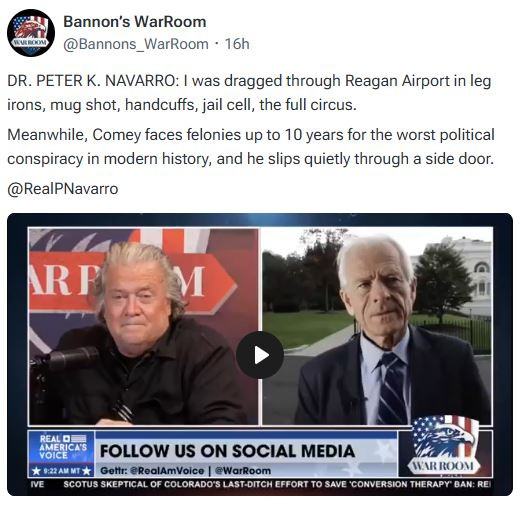Click the Real America's Voice logo in video
The image size is (522, 512).
click(62, 447)
